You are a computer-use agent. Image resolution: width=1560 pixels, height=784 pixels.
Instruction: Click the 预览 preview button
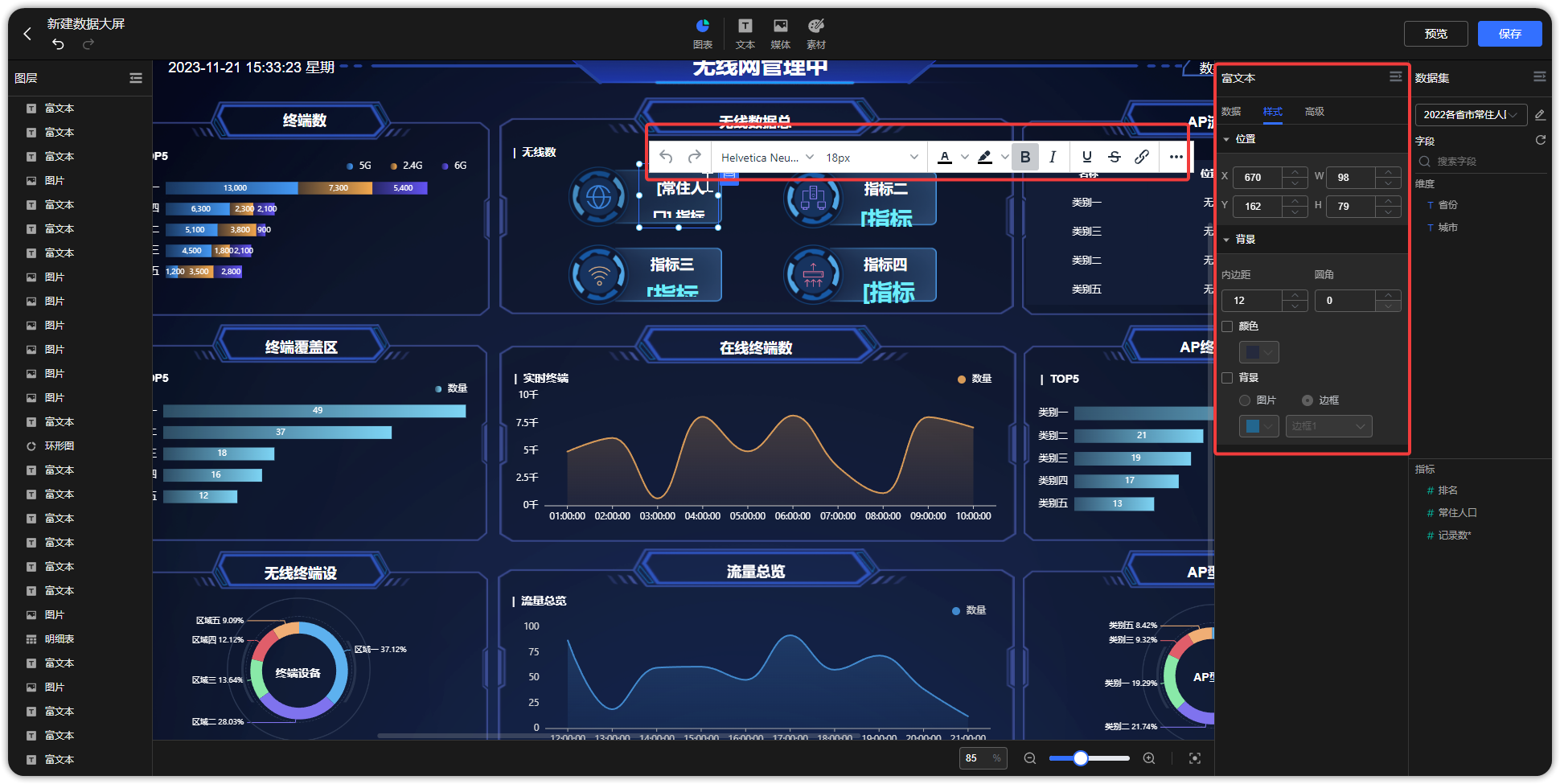pos(1436,34)
